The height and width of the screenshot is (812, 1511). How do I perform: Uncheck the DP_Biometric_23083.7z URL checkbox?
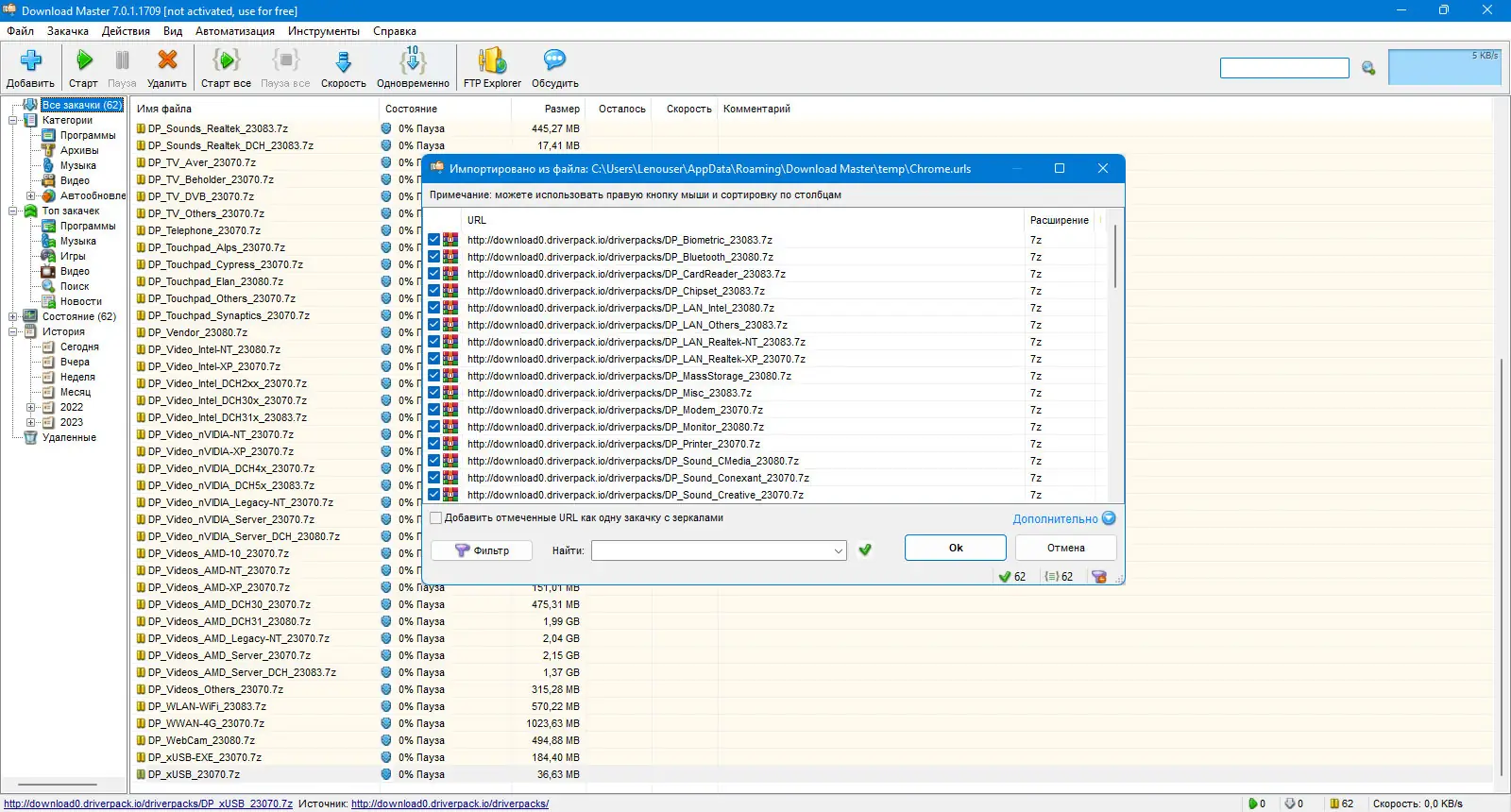pyautogui.click(x=434, y=240)
